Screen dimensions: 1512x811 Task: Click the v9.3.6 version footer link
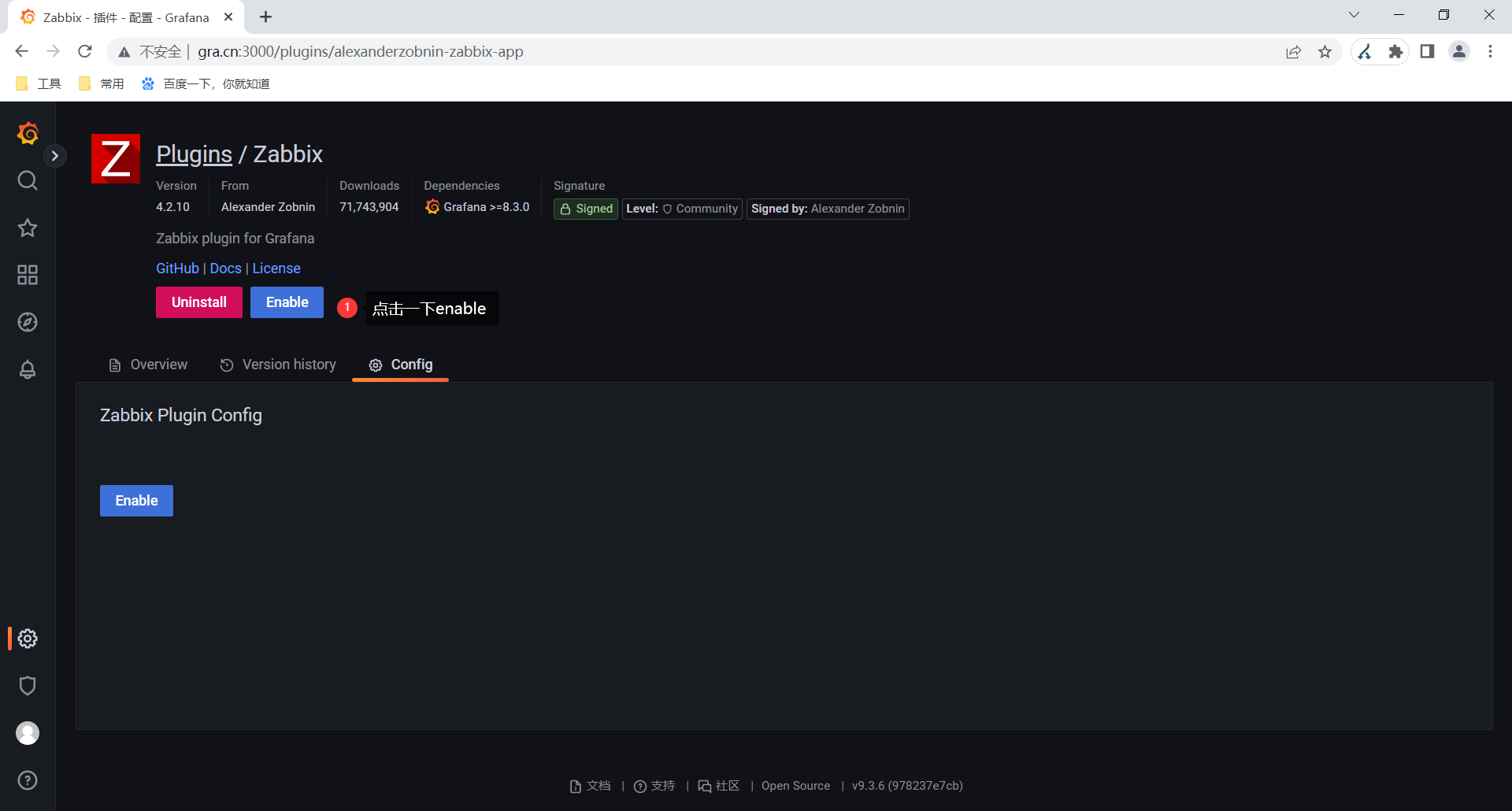[x=907, y=786]
